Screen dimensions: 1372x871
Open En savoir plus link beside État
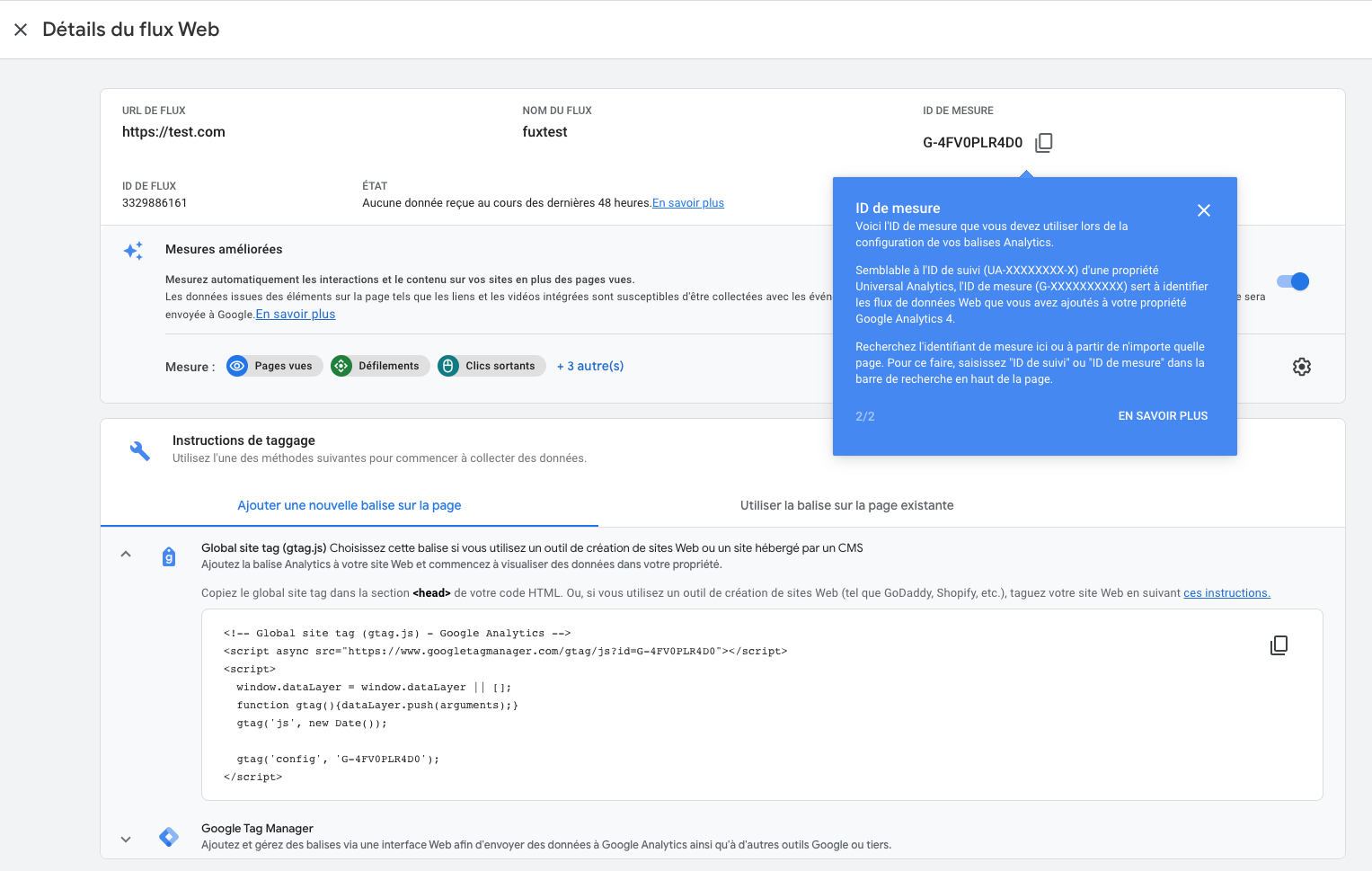687,203
